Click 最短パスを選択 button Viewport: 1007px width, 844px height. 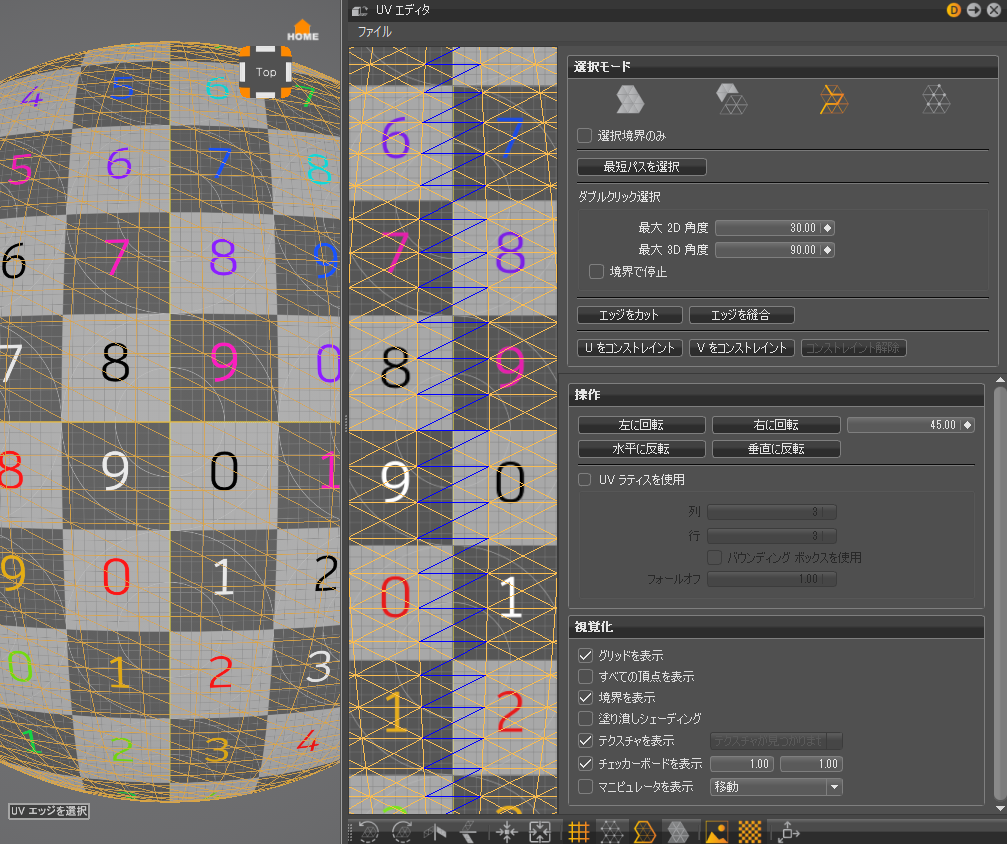coord(642,167)
